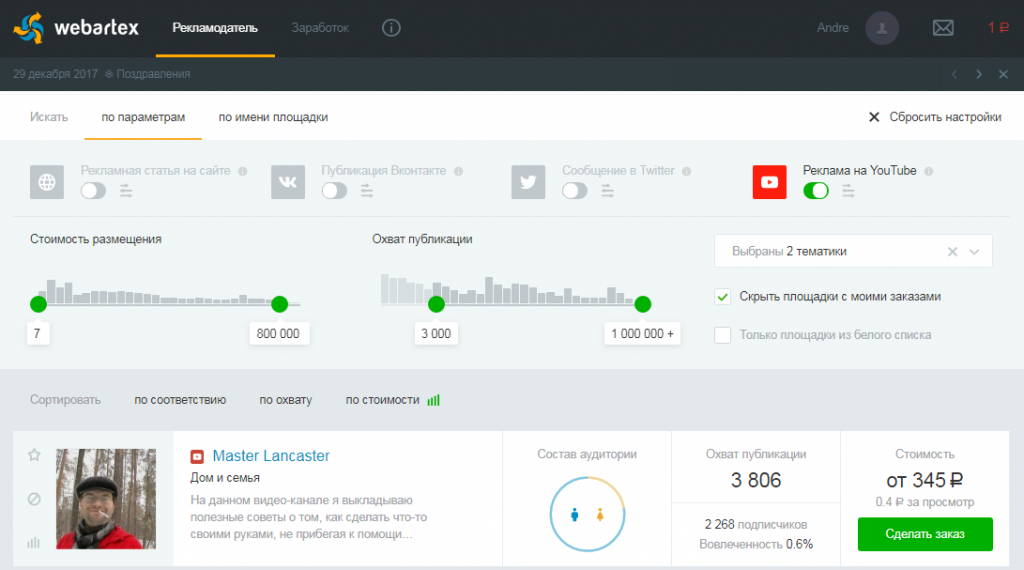
Task: Add Master Lancaster to favorites star
Action: coord(35,454)
